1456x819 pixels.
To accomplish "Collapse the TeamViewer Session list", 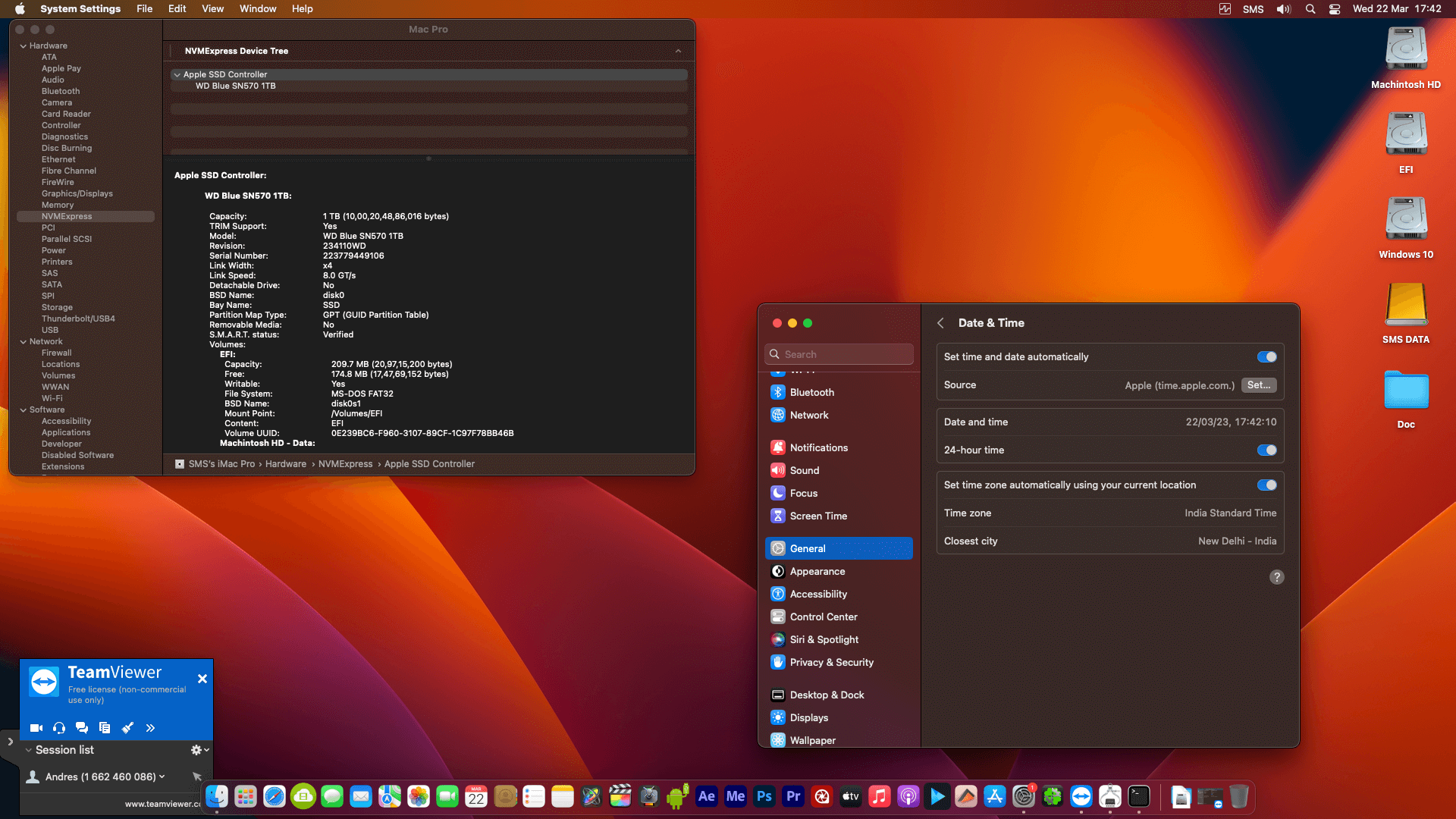I will coord(29,750).
